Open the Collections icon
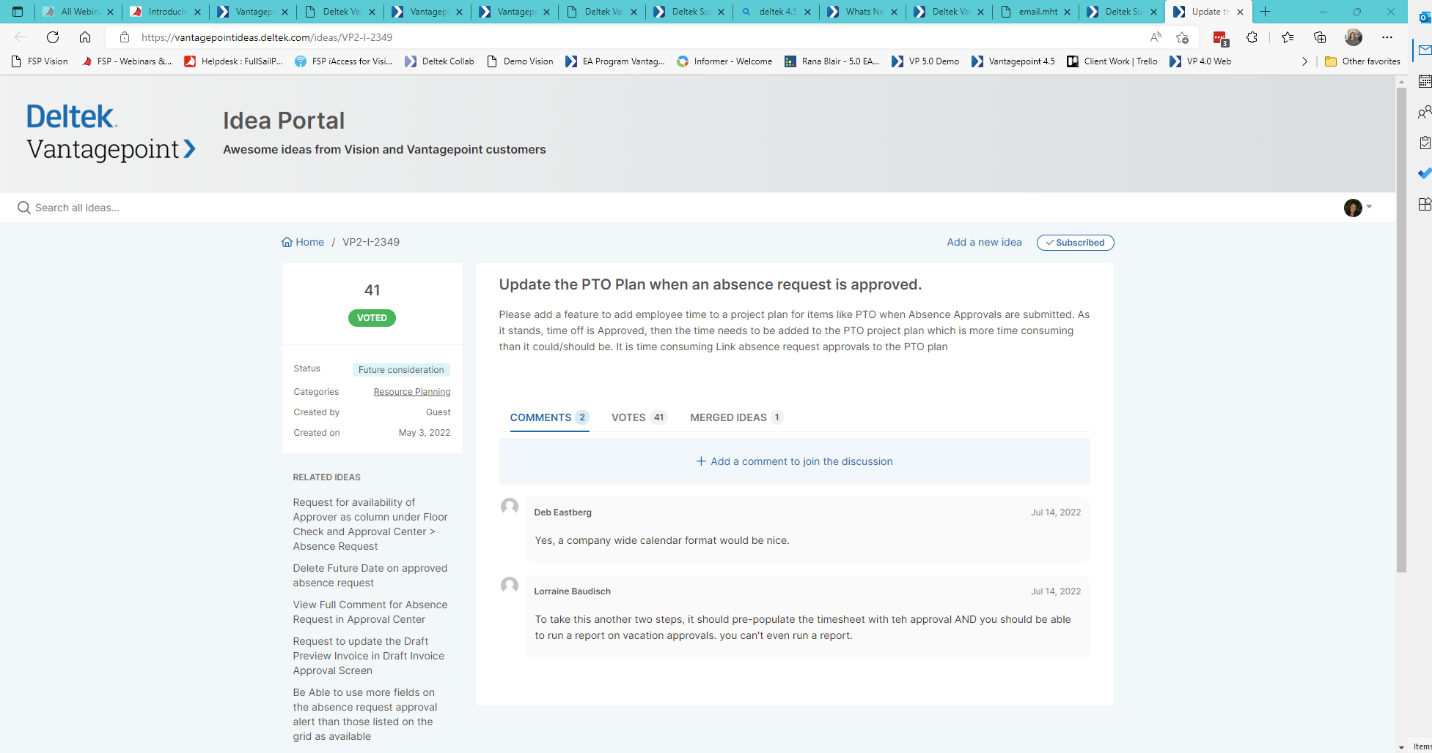Screen dimensions: 1432x753 pyautogui.click(x=1320, y=37)
